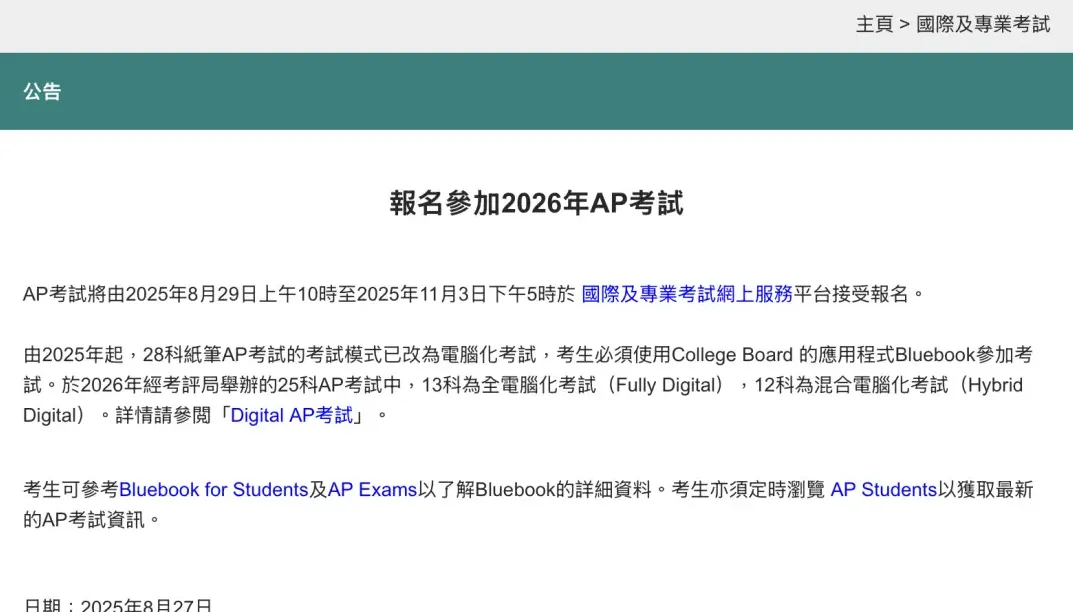Viewport: 1073px width, 612px height.
Task: Open the 國際及專業考試網上服務 link
Action: (686, 294)
